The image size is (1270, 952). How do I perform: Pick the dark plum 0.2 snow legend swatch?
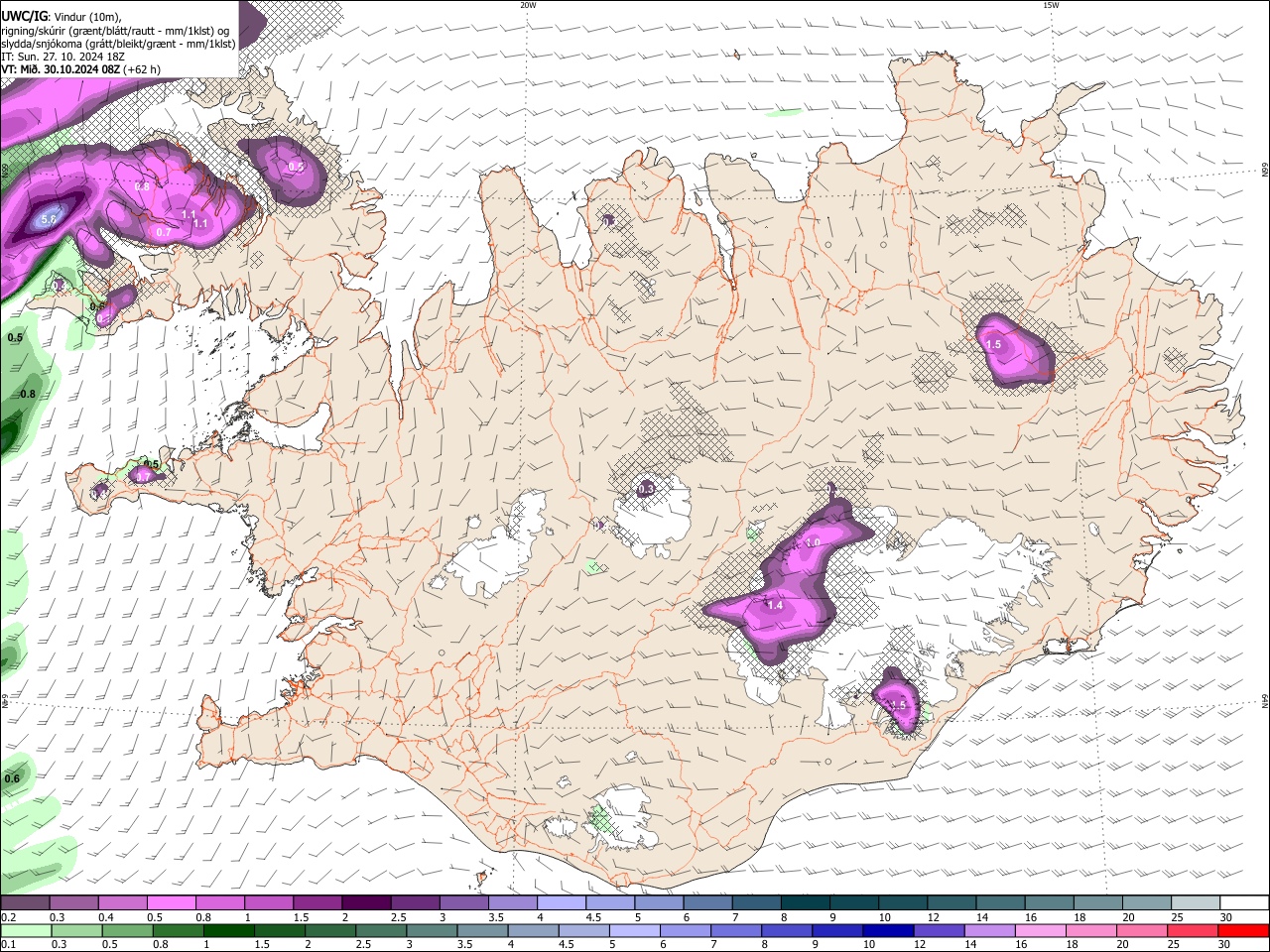(x=25, y=902)
